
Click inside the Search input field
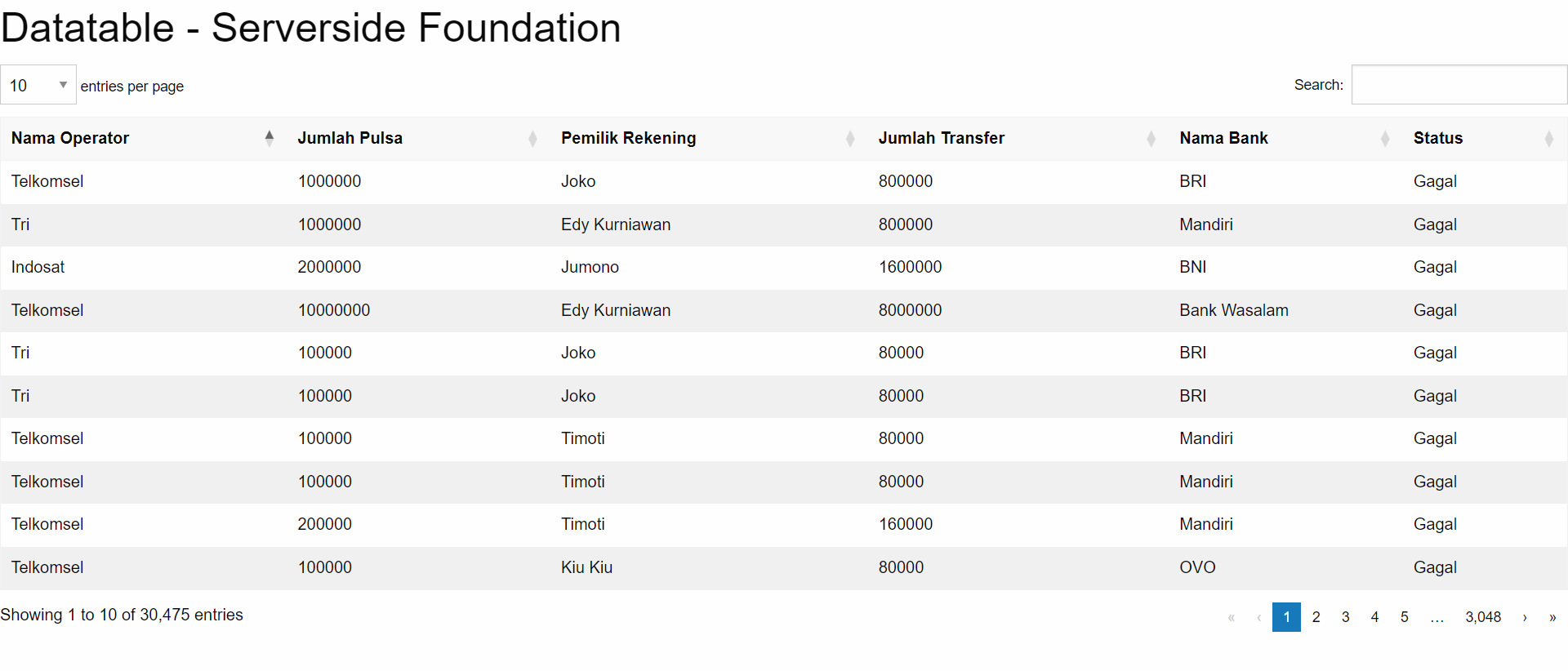coord(1459,85)
